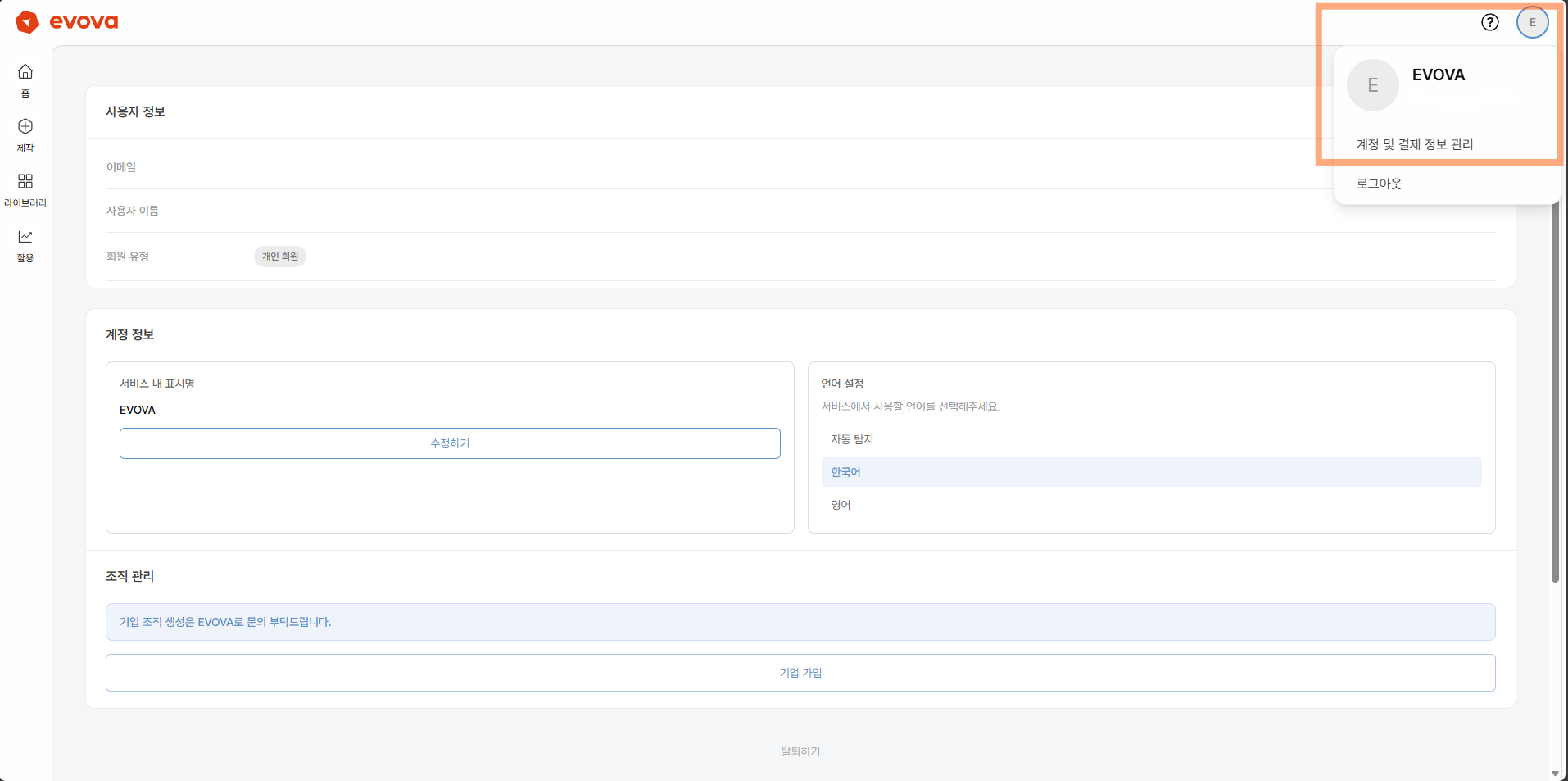Select 자동 탐지 language option
Viewport: 1568px width, 781px height.
tap(852, 439)
